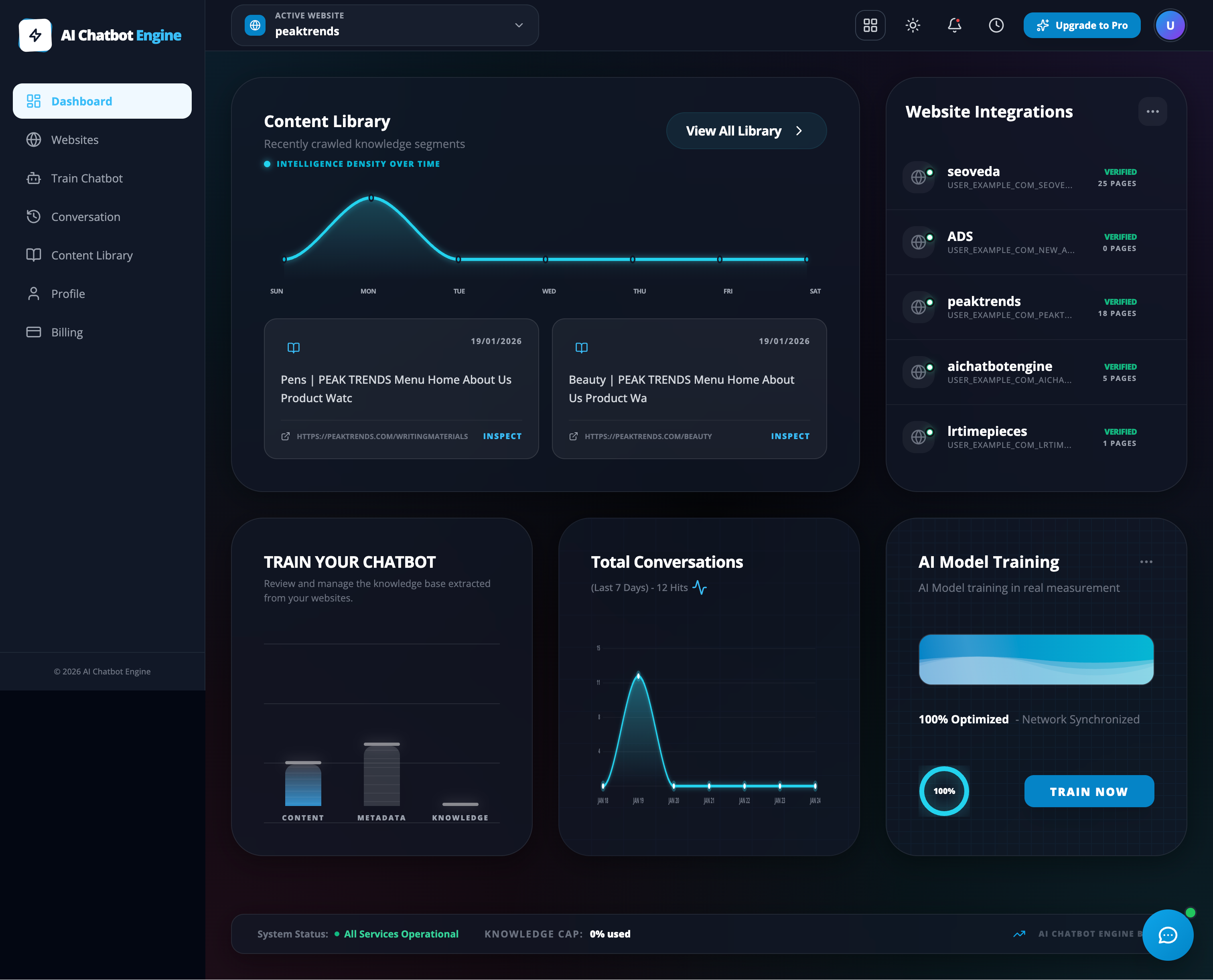1213x980 pixels.
Task: Select ADS integration name
Action: coord(960,236)
